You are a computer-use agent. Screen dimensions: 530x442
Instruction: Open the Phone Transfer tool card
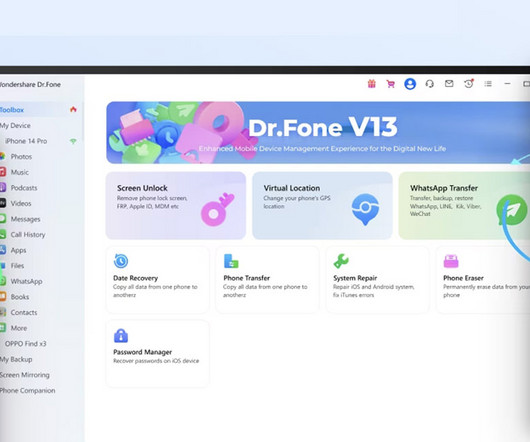click(x=267, y=280)
